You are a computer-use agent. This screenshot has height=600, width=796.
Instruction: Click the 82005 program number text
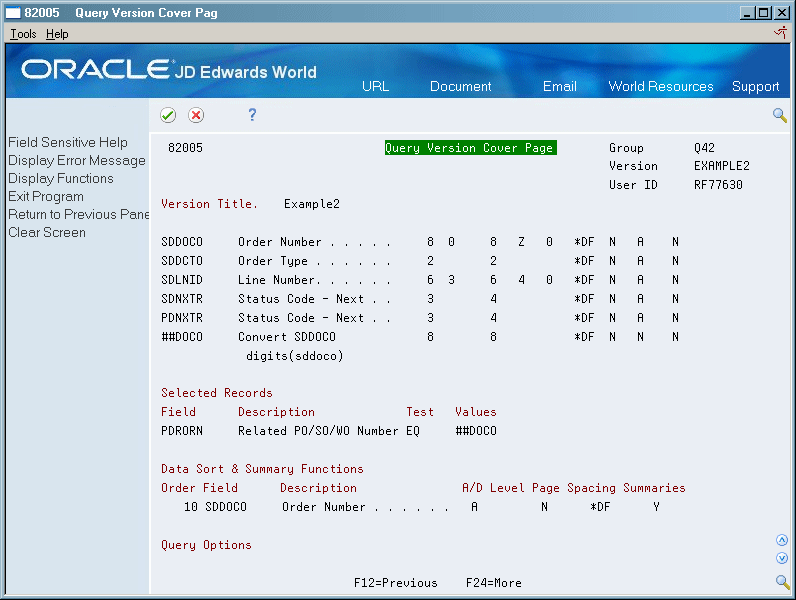(x=185, y=148)
